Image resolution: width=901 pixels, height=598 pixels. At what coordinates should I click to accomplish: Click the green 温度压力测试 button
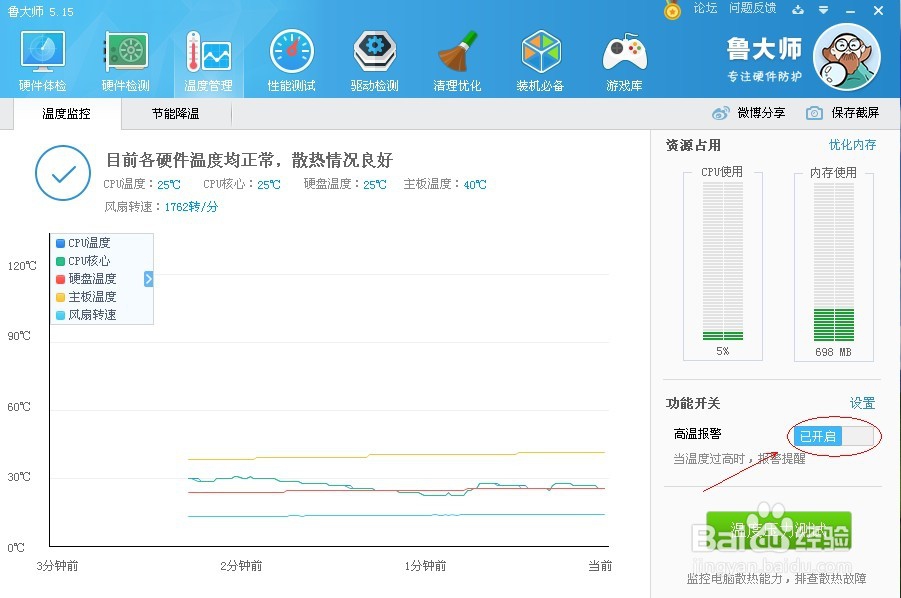(x=779, y=530)
